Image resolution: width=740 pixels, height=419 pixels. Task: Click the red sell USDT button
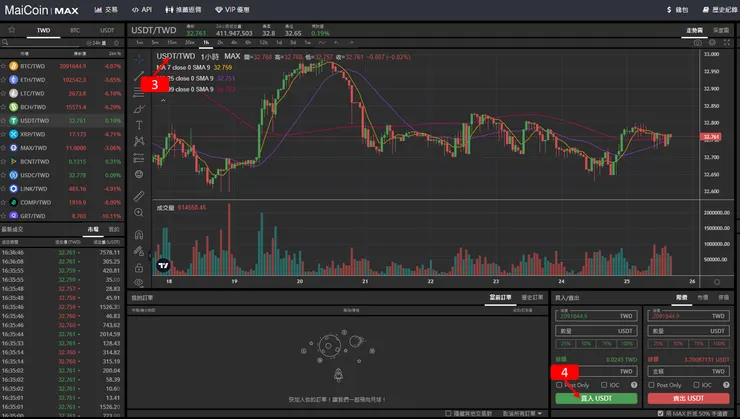pos(689,399)
